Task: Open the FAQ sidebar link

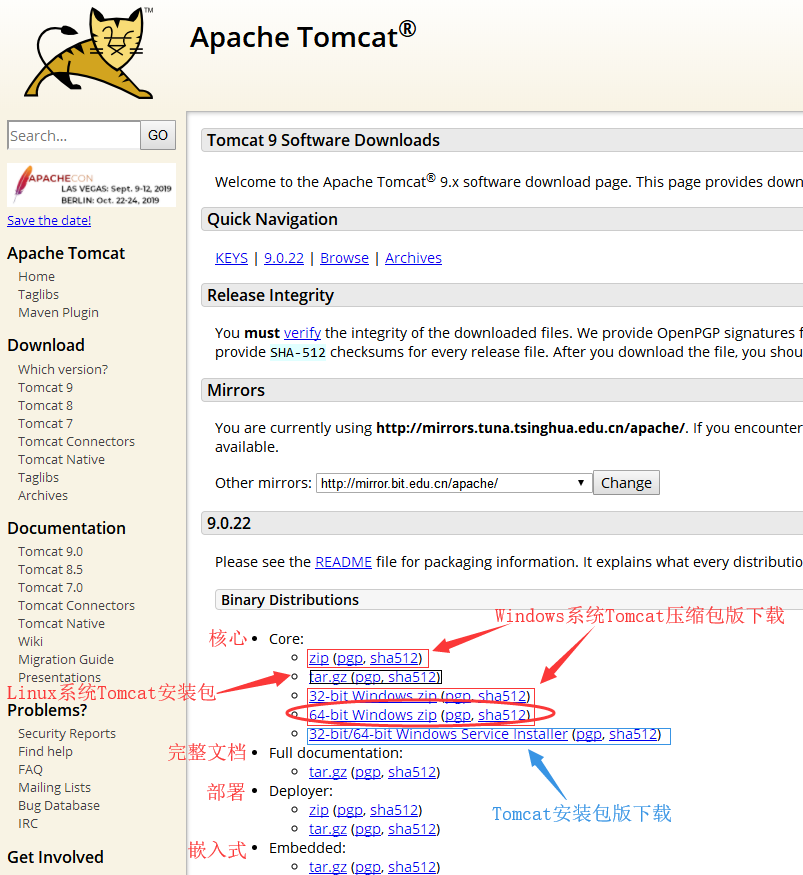Action: point(30,770)
